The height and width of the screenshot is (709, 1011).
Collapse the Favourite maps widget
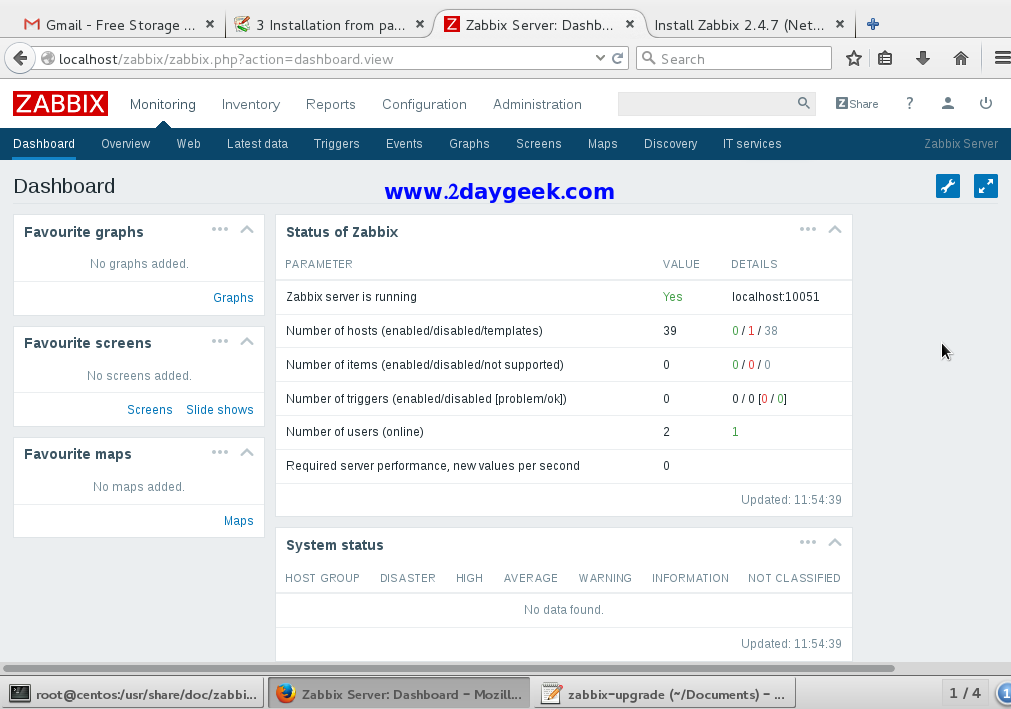tap(247, 452)
